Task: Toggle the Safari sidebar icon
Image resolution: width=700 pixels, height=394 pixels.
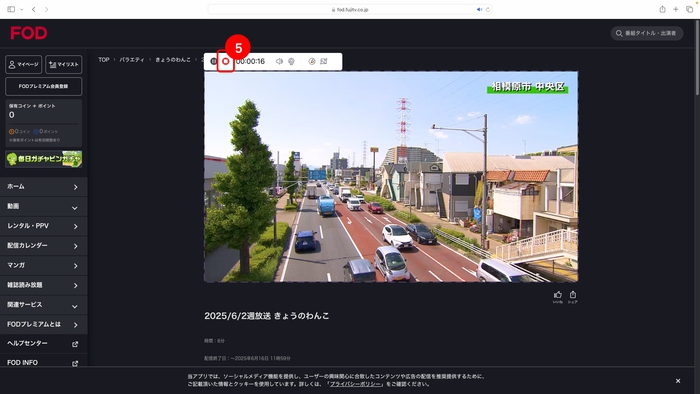Action: [11, 9]
